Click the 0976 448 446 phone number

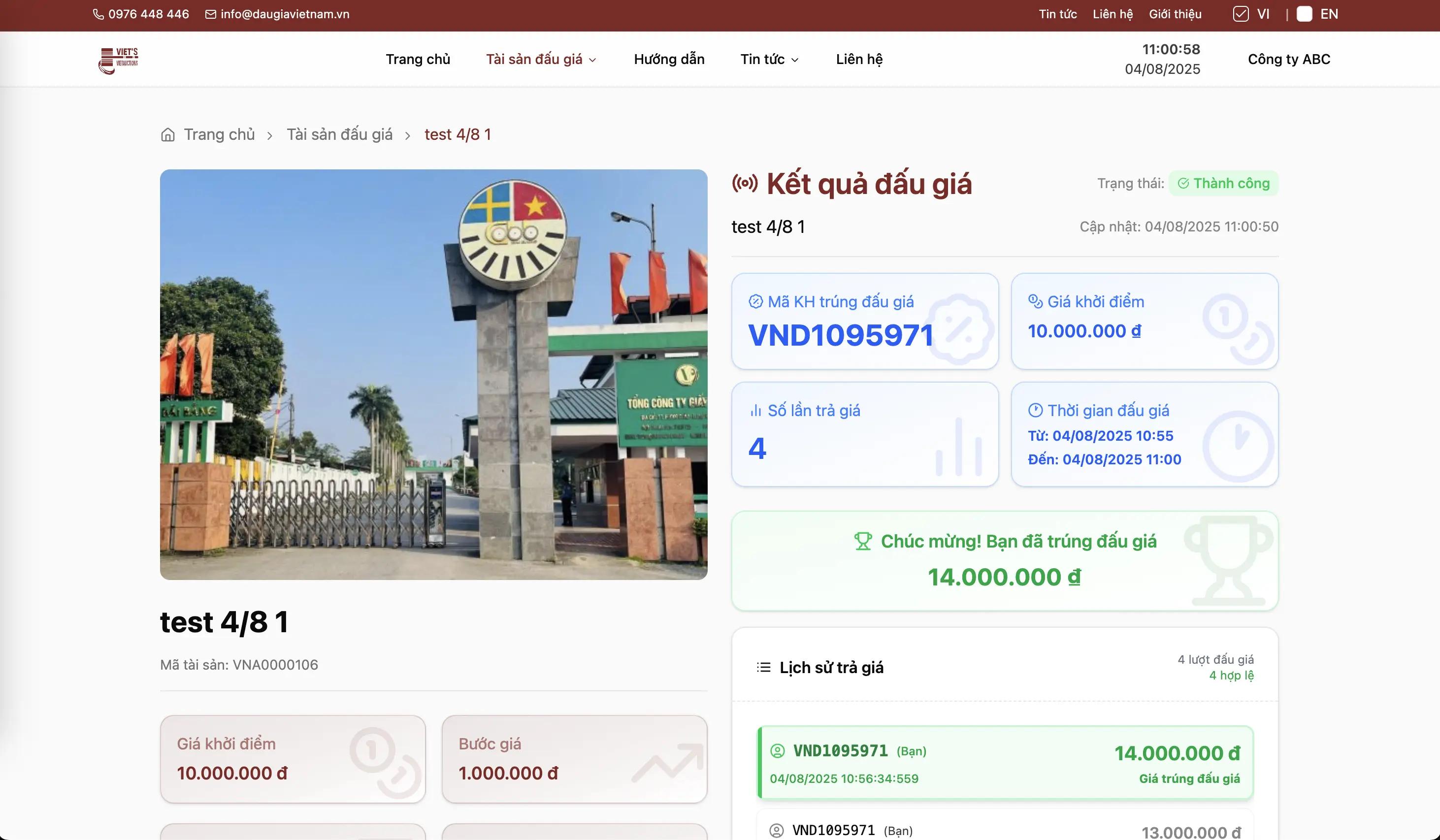coord(149,14)
